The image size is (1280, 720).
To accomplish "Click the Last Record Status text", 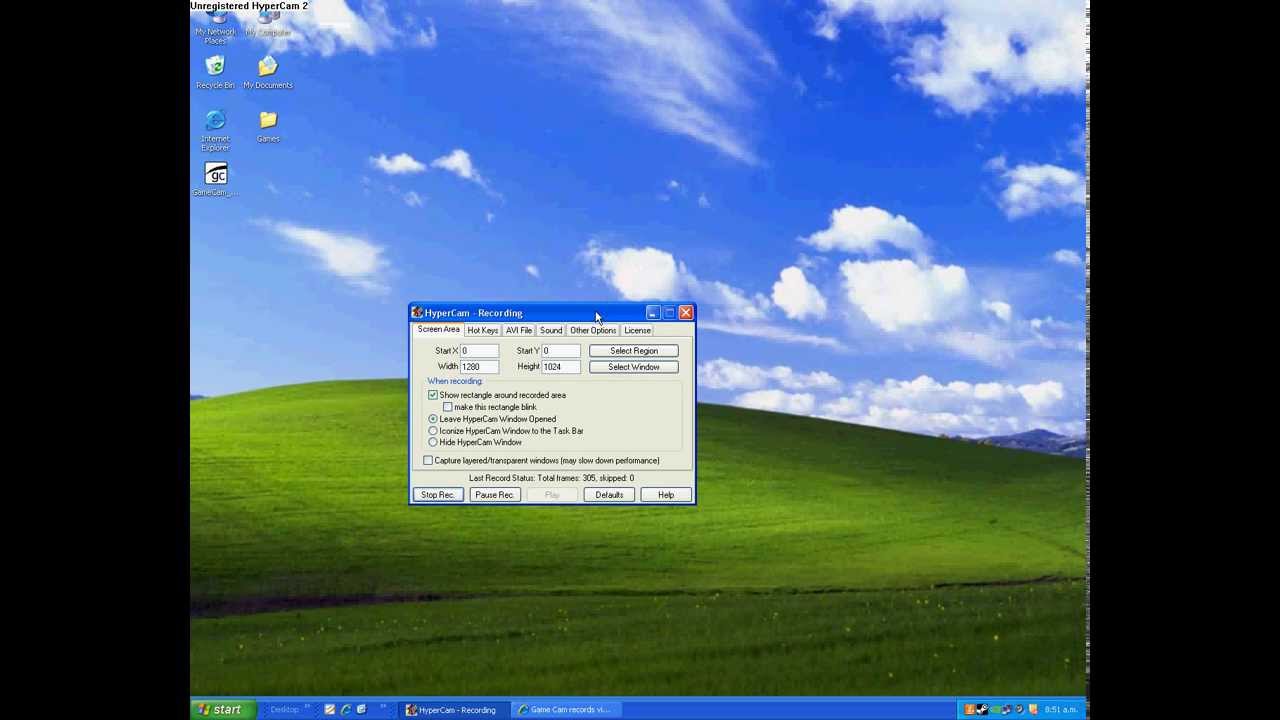I will pos(551,478).
